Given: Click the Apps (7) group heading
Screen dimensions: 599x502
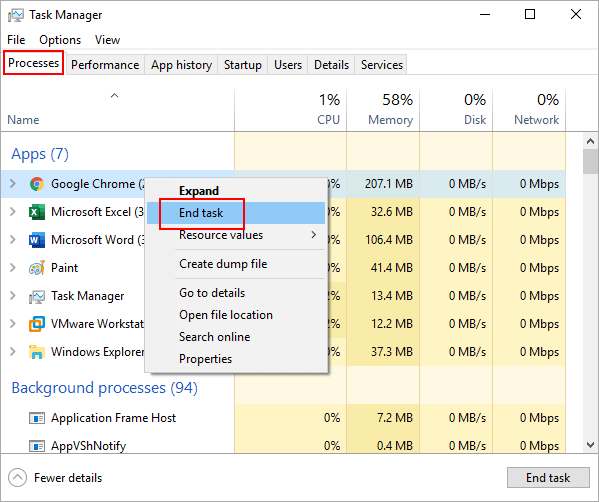Looking at the screenshot, I should pos(40,154).
